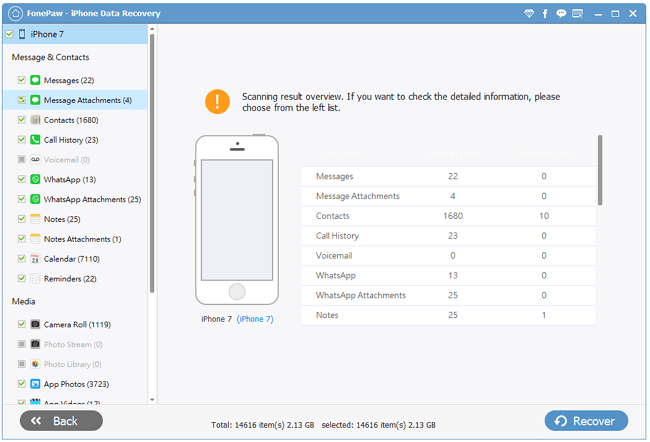
Task: Click the Call History row in the table
Action: [x=448, y=236]
